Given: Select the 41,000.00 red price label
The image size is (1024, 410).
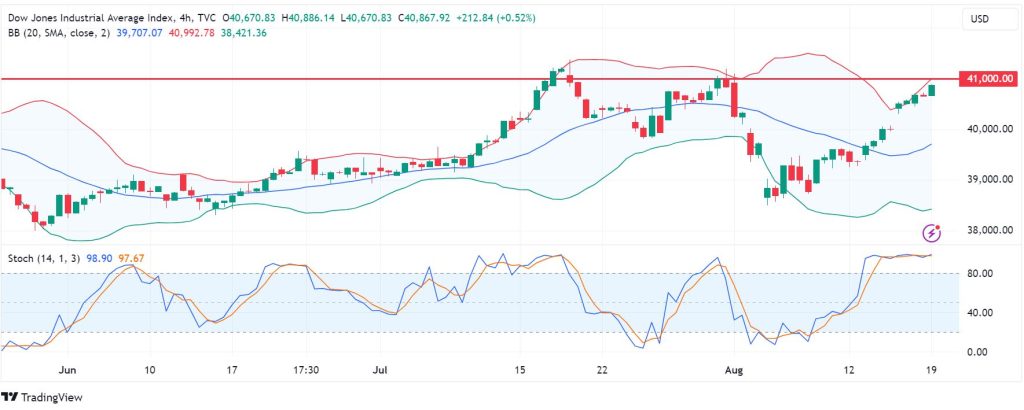Looking at the screenshot, I should (x=989, y=79).
